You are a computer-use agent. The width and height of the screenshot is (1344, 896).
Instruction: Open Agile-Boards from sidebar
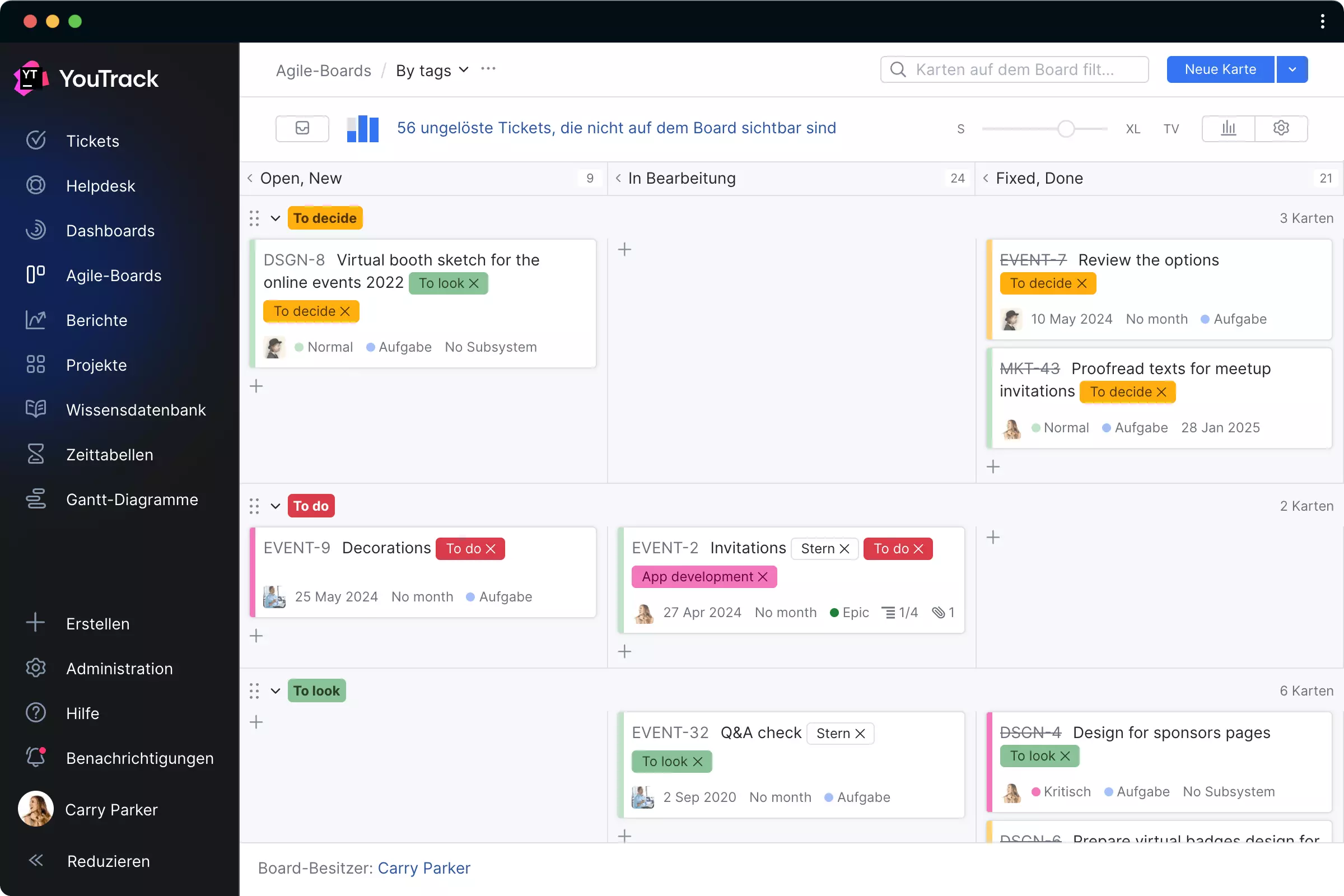point(113,275)
